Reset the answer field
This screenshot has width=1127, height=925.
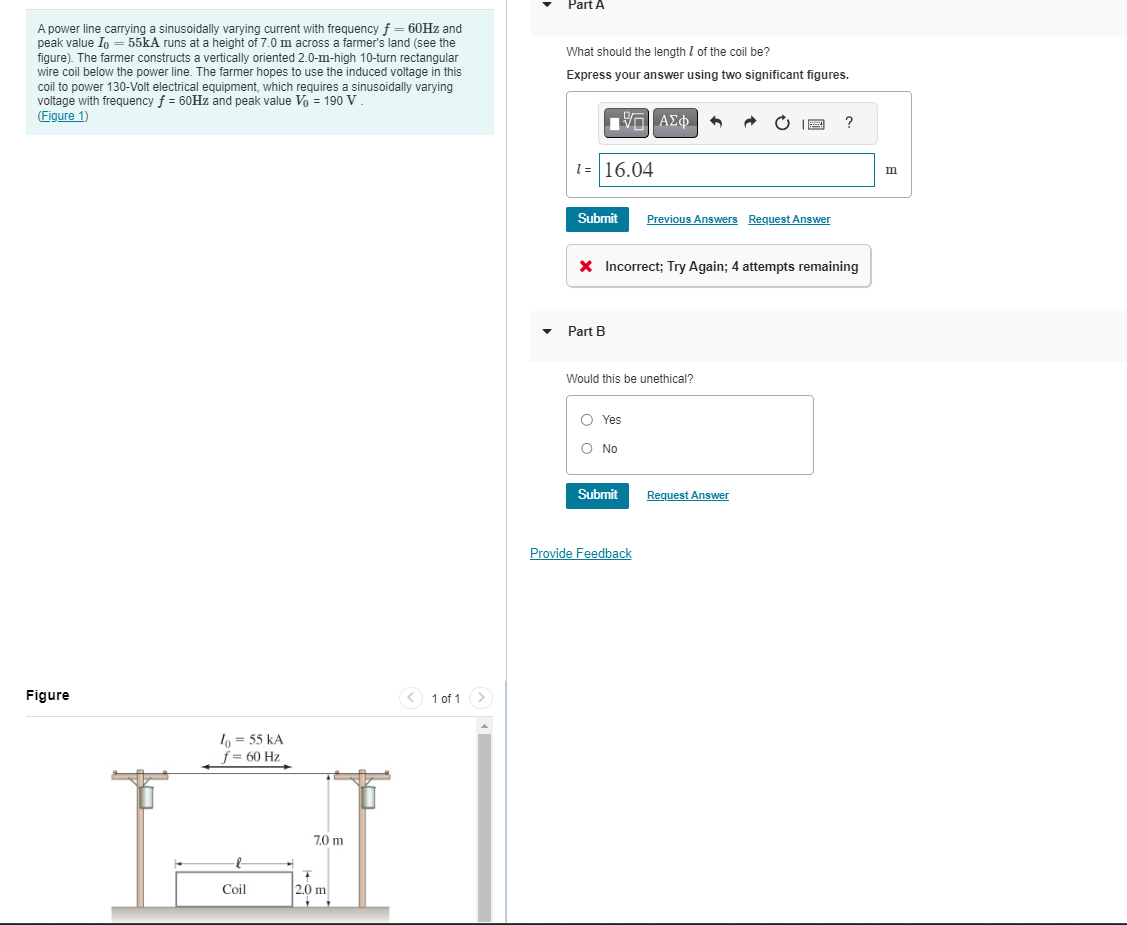783,123
